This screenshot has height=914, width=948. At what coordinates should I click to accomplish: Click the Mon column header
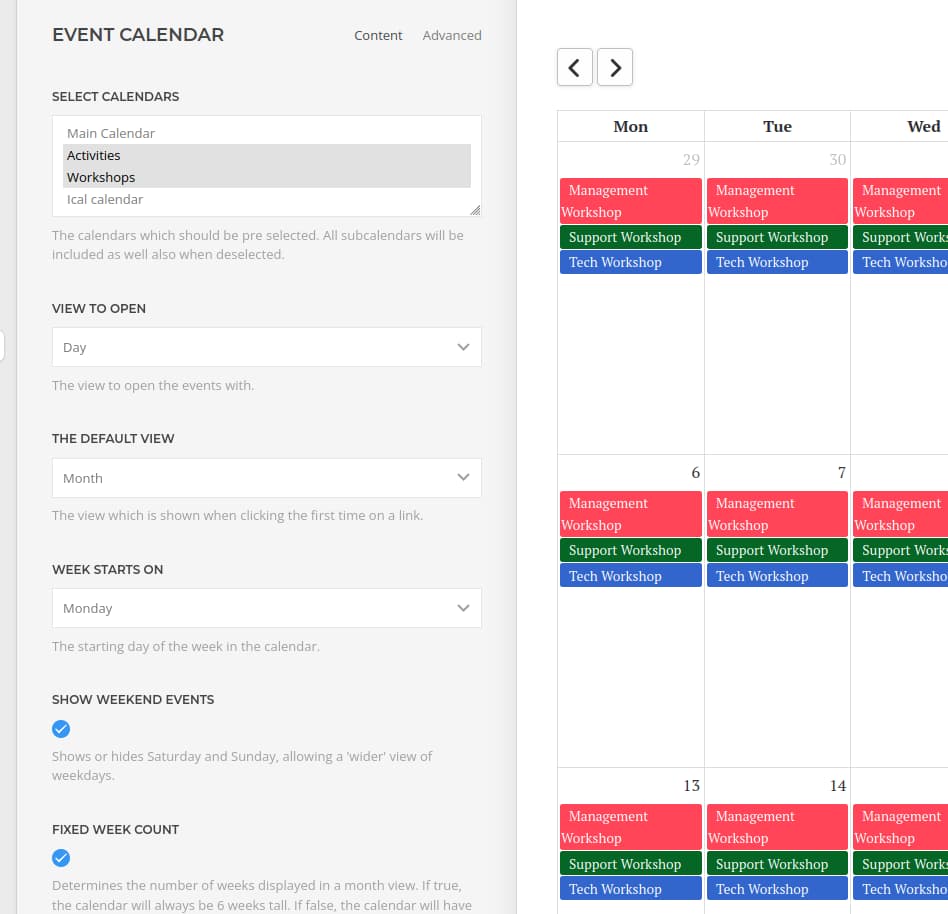[631, 126]
